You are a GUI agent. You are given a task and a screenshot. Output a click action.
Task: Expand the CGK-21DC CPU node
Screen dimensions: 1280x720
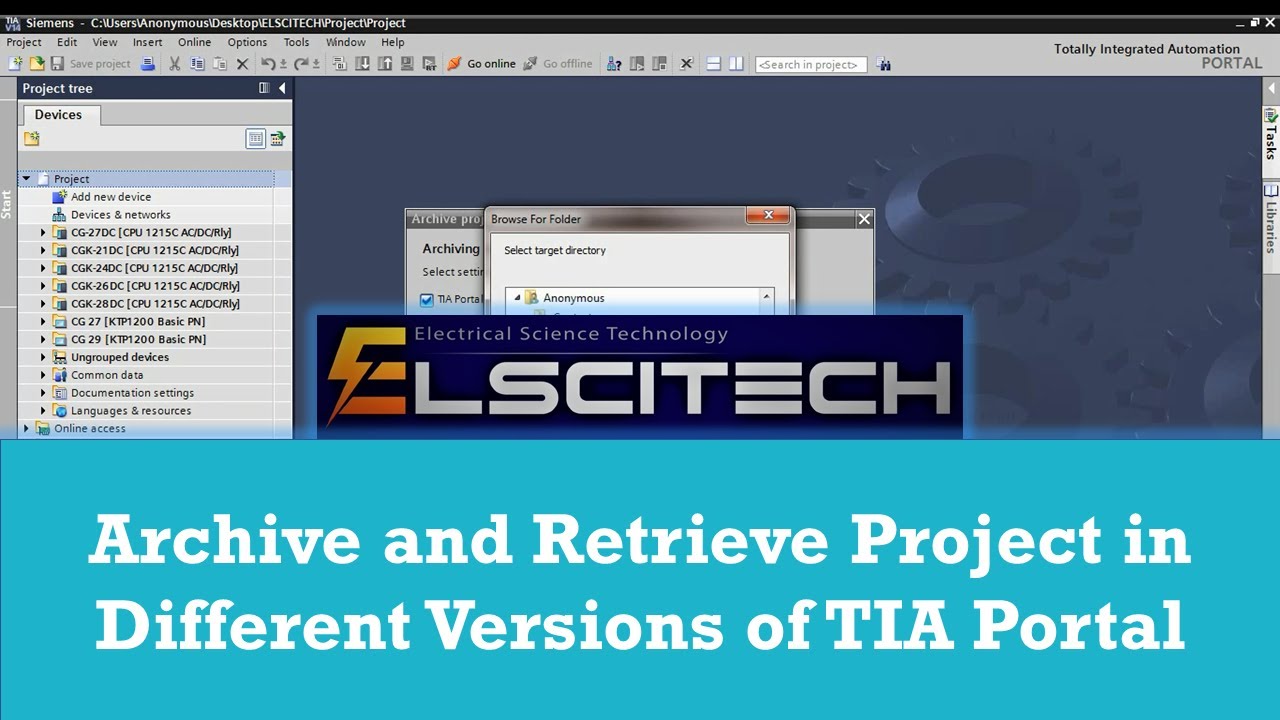pyautogui.click(x=43, y=251)
